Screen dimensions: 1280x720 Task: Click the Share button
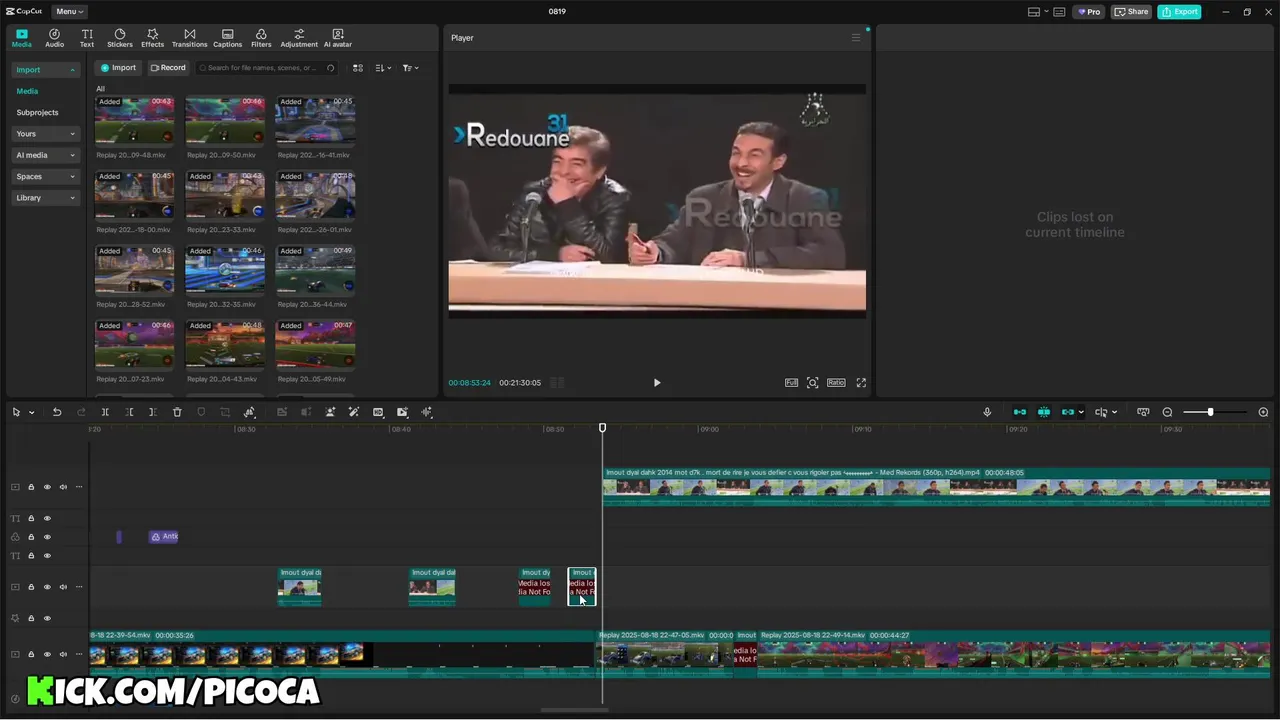pos(1131,12)
